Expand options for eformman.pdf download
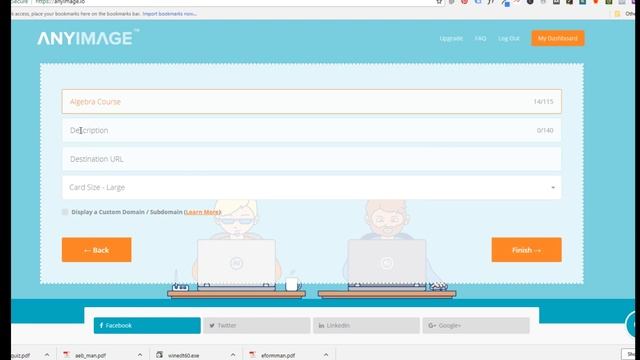Image resolution: width=640 pixels, height=360 pixels. 326,355
